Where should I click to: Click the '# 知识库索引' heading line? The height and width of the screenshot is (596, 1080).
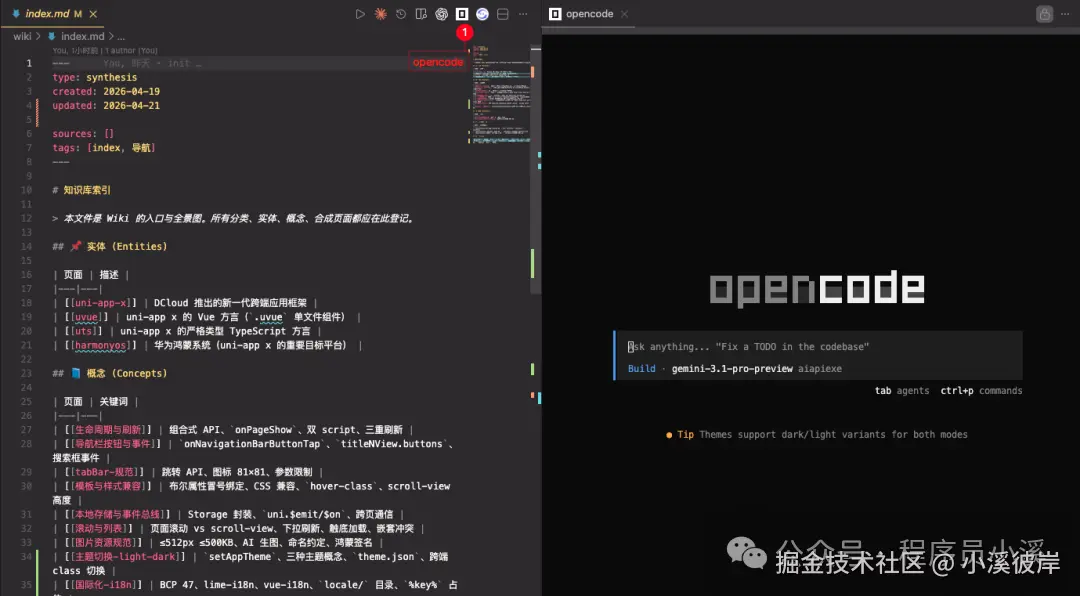pyautogui.click(x=81, y=190)
